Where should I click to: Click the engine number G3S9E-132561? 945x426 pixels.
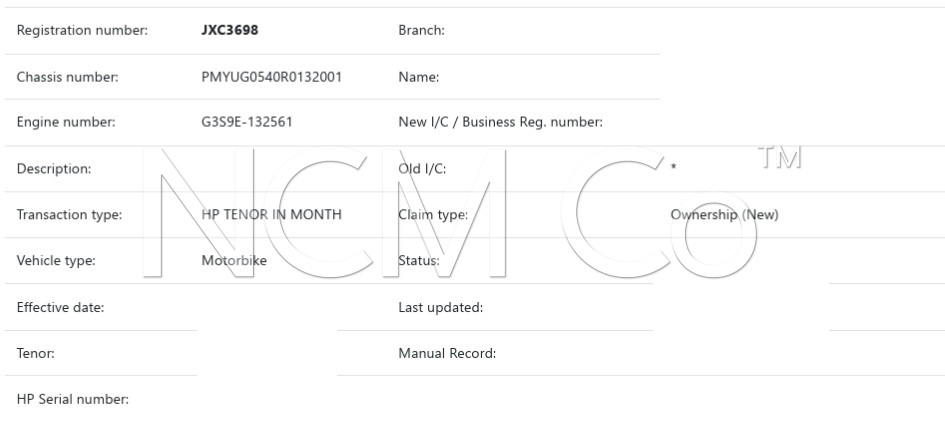(x=247, y=123)
